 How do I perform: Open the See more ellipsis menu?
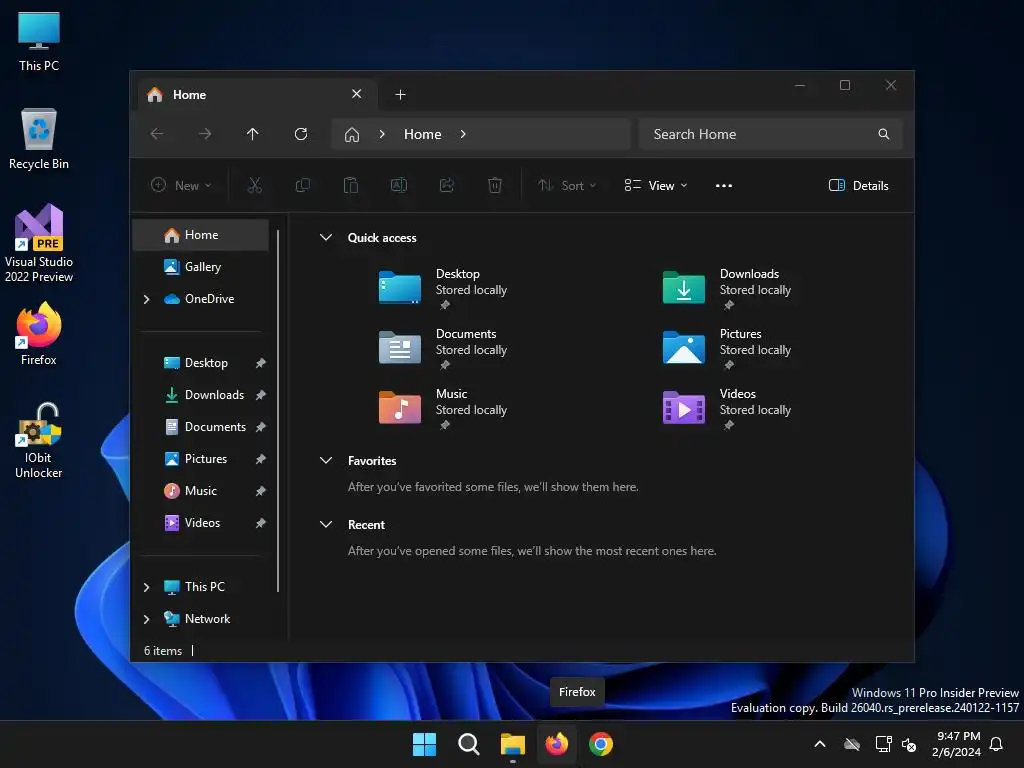[724, 185]
